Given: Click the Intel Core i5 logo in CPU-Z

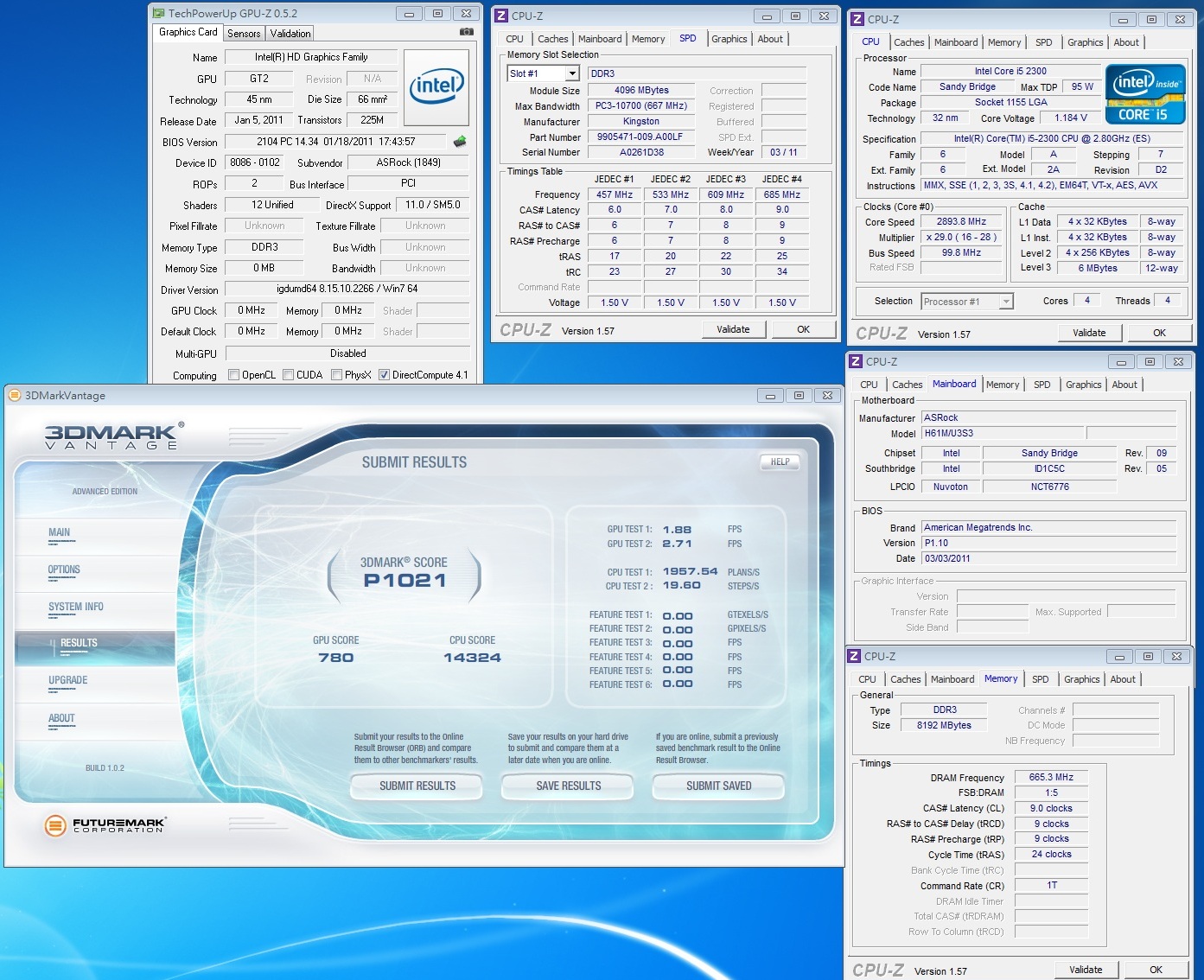Looking at the screenshot, I should [1145, 94].
